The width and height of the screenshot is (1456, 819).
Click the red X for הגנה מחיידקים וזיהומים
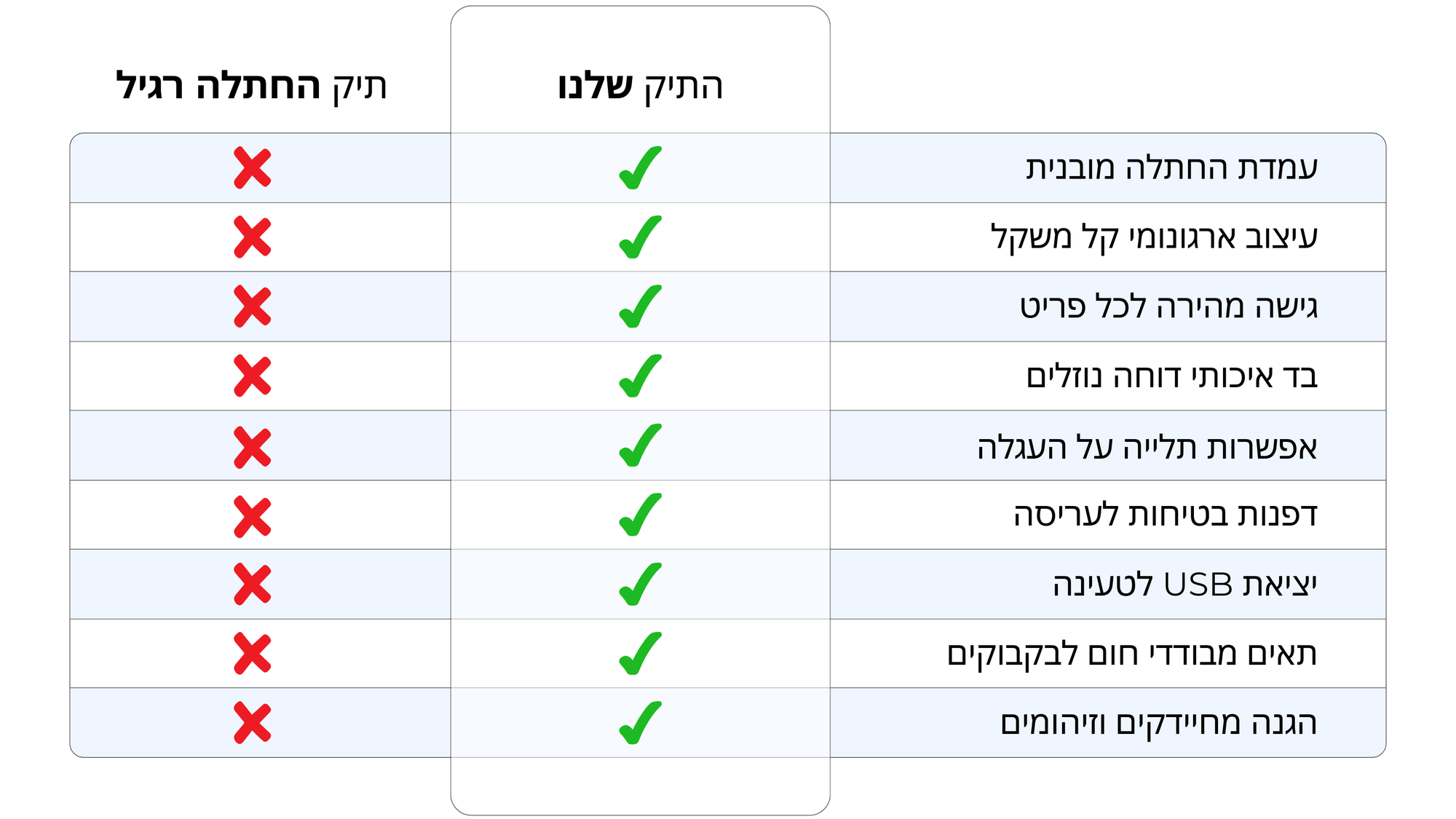click(253, 723)
